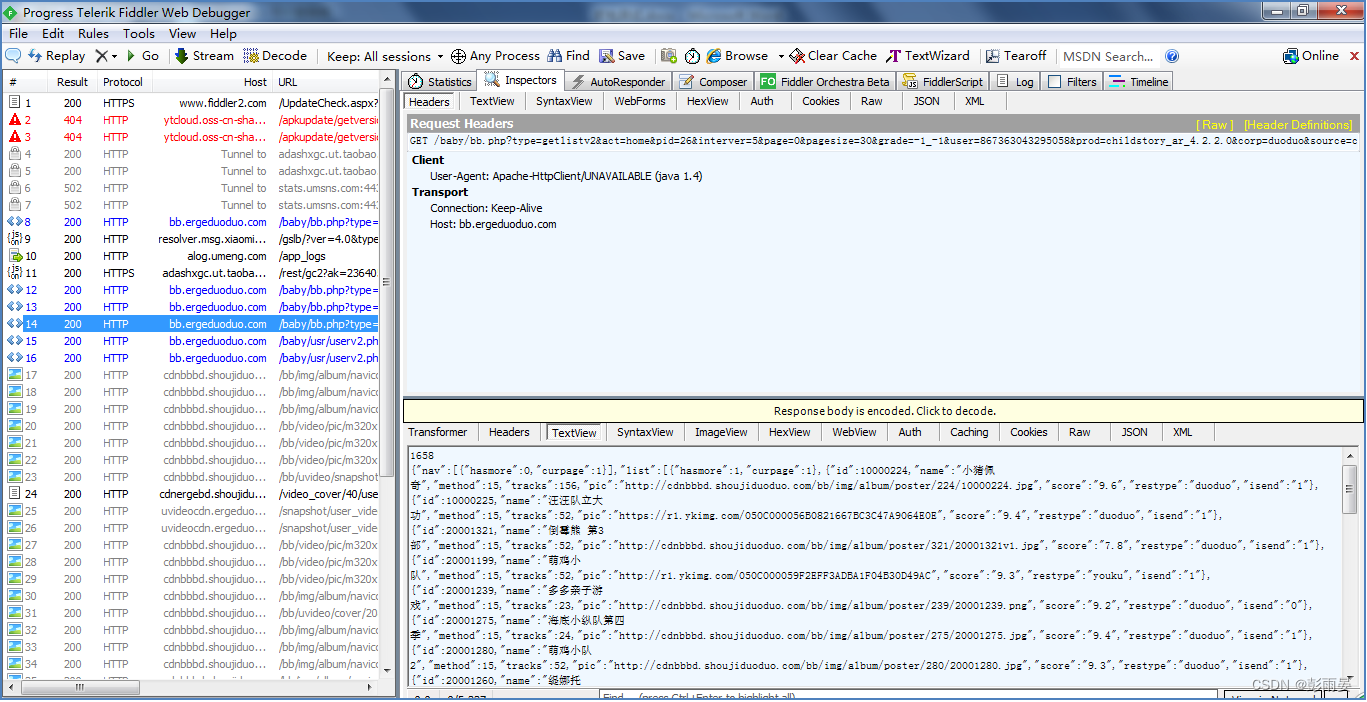The image size is (1367, 702).
Task: Open the Composer tab
Action: [713, 82]
